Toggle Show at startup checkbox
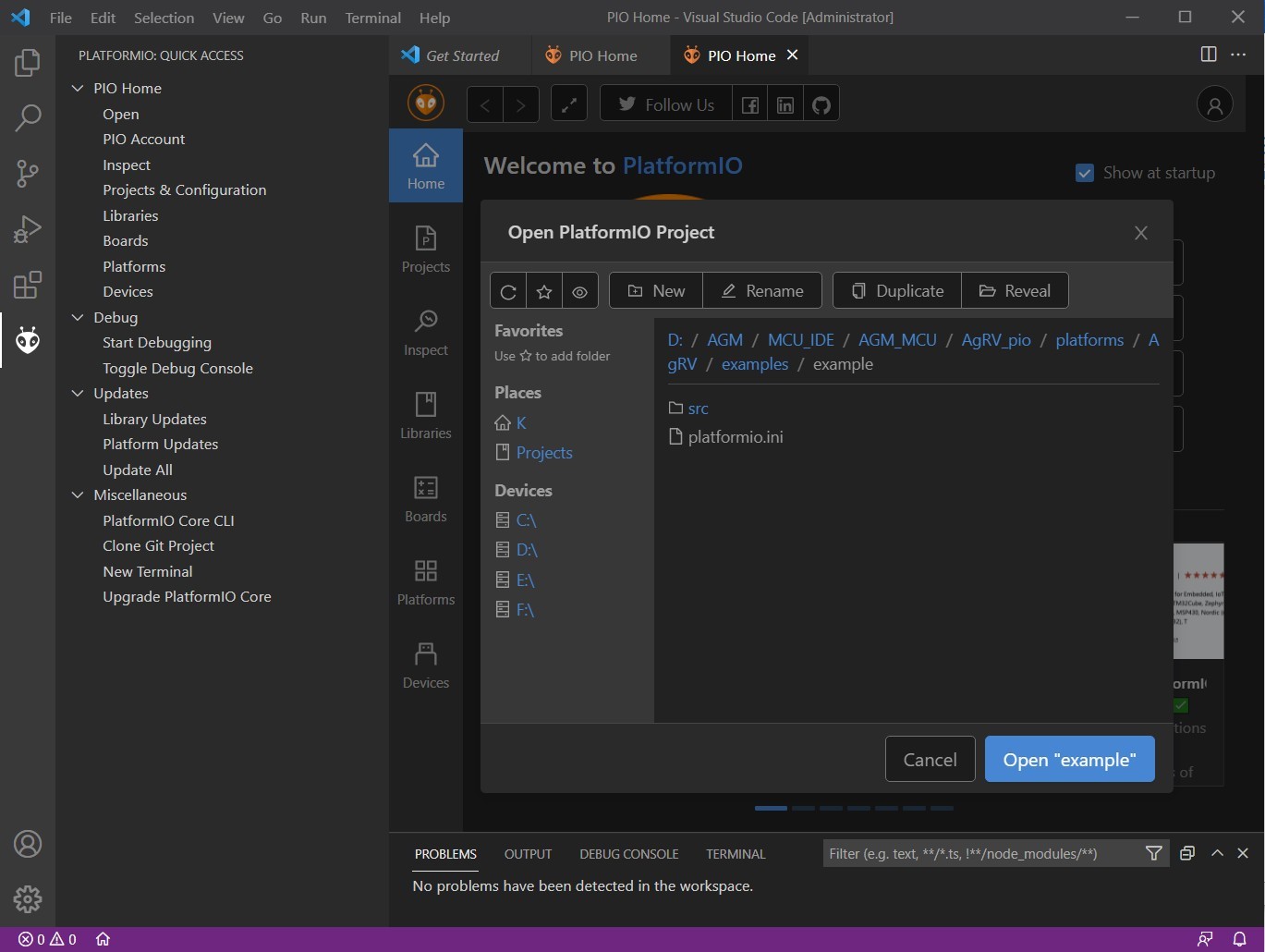Viewport: 1265px width, 952px height. point(1085,173)
